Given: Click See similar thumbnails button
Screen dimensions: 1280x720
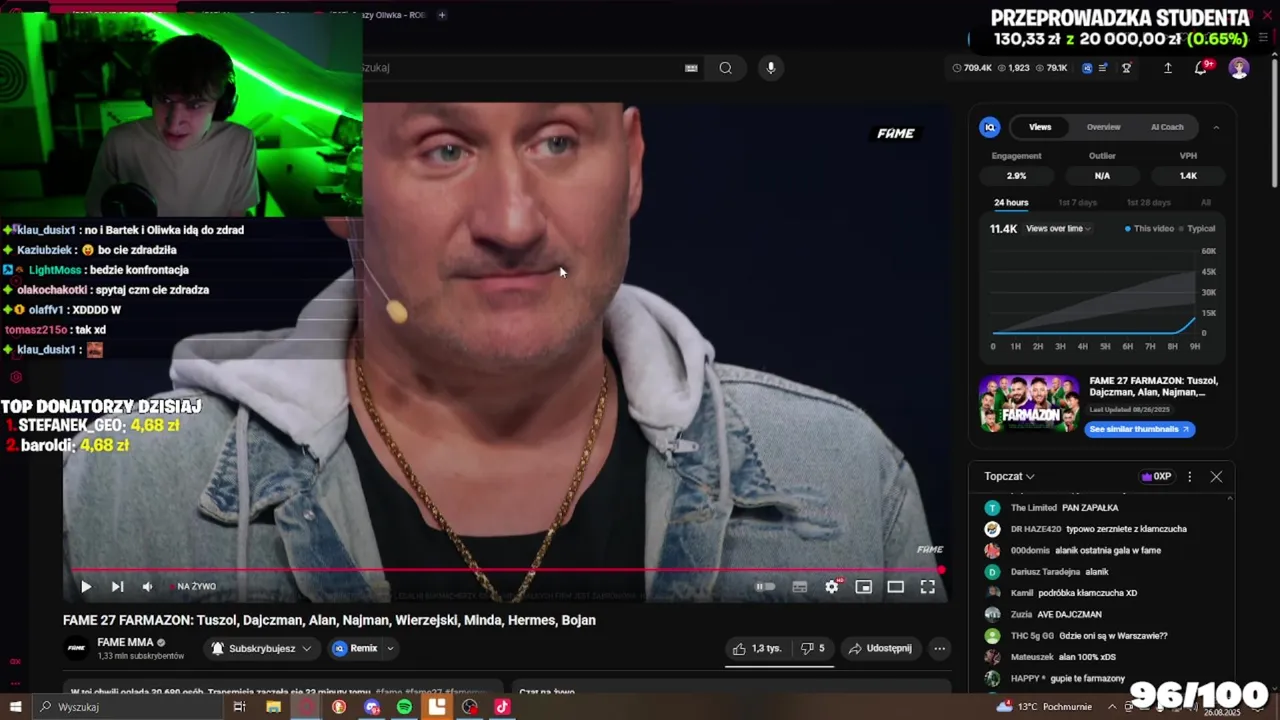Looking at the screenshot, I should pyautogui.click(x=1139, y=429).
